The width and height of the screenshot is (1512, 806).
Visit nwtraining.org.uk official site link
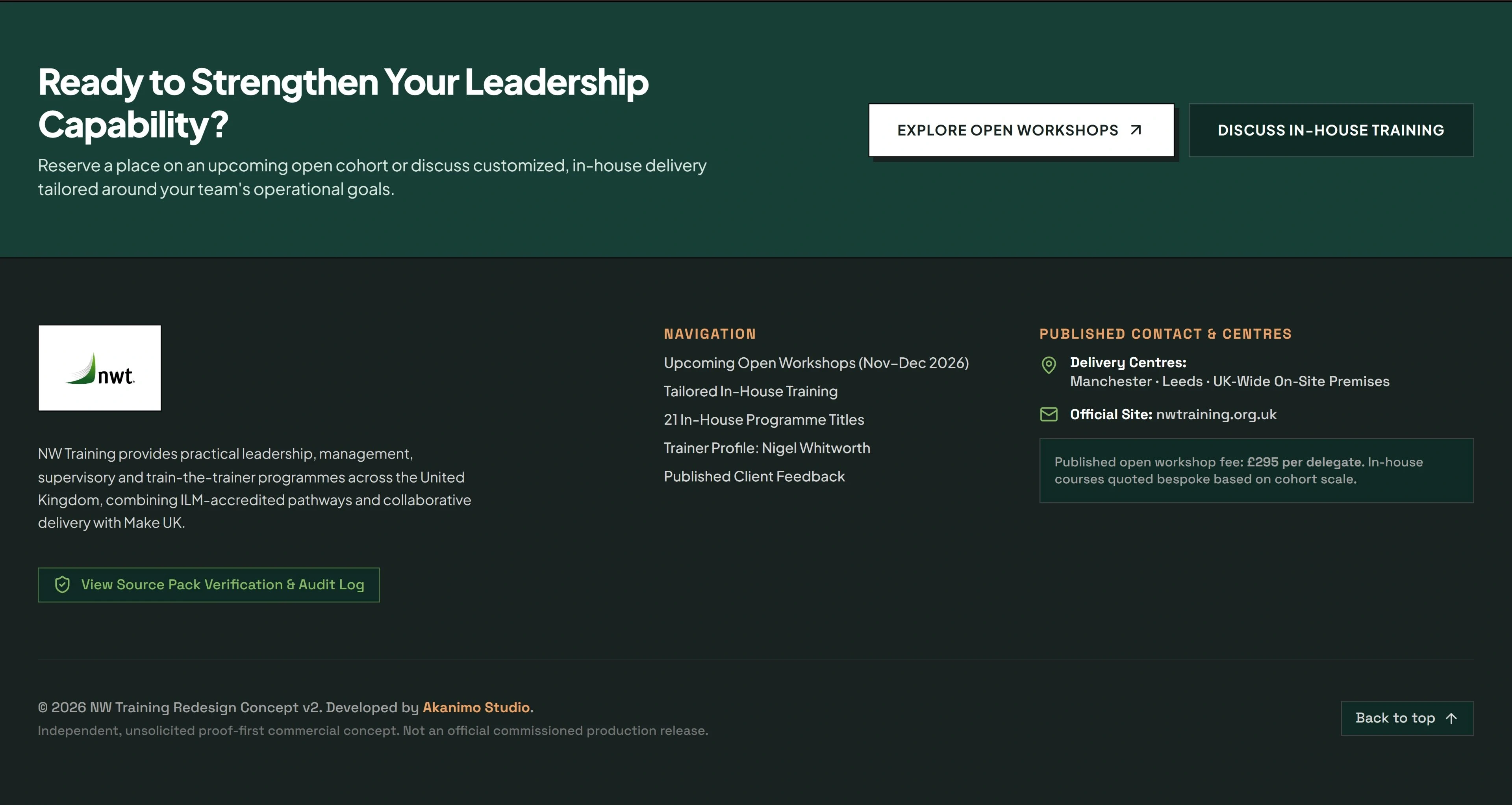click(x=1216, y=414)
